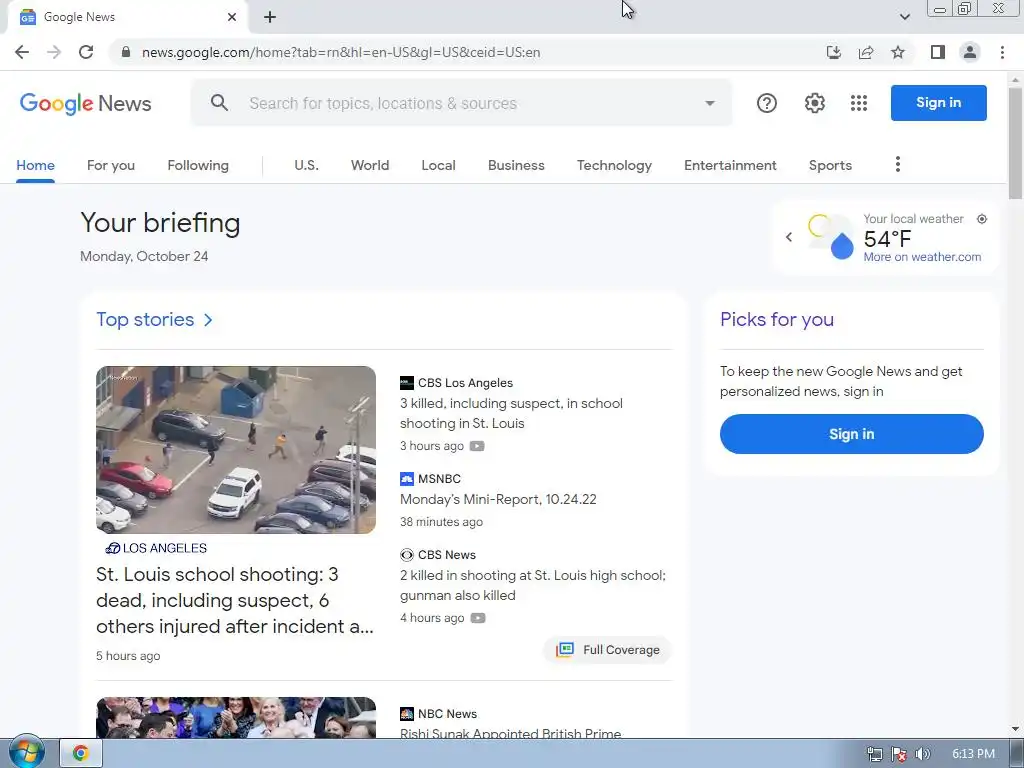1024x768 pixels.
Task: Click the 6:13 PM taskbar clock
Action: click(973, 754)
